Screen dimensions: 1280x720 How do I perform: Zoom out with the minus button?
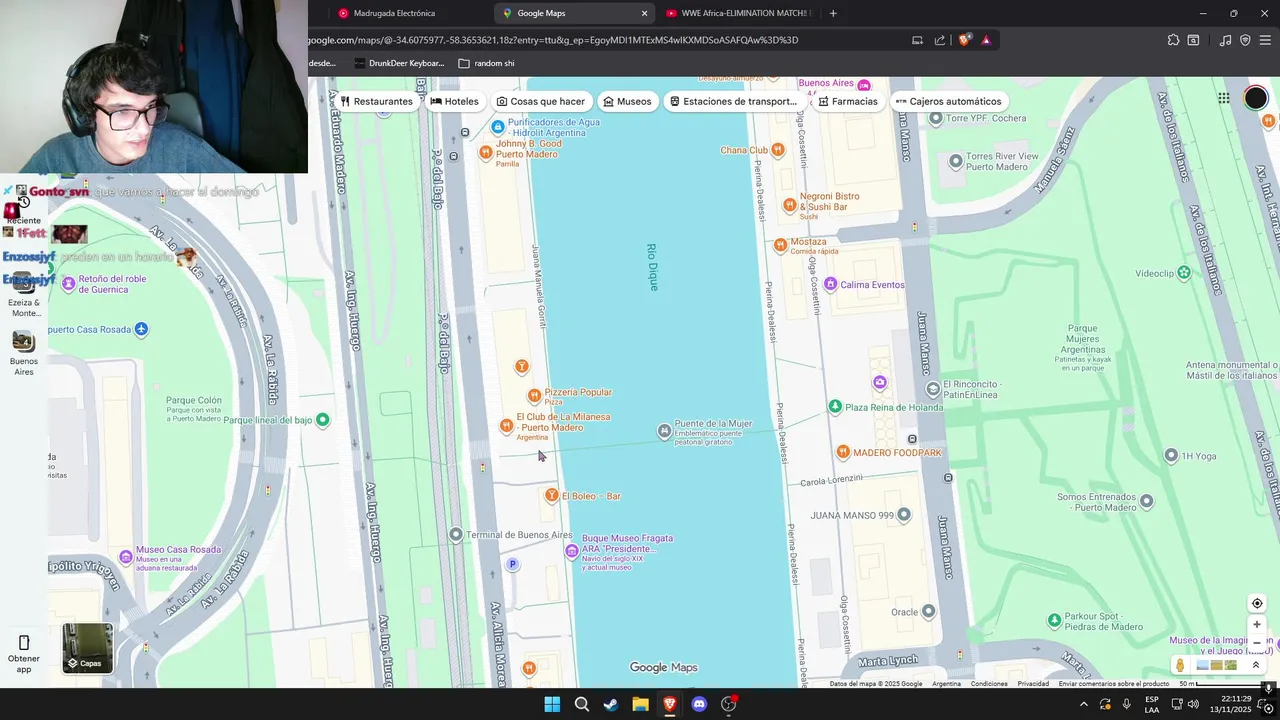[x=1257, y=643]
